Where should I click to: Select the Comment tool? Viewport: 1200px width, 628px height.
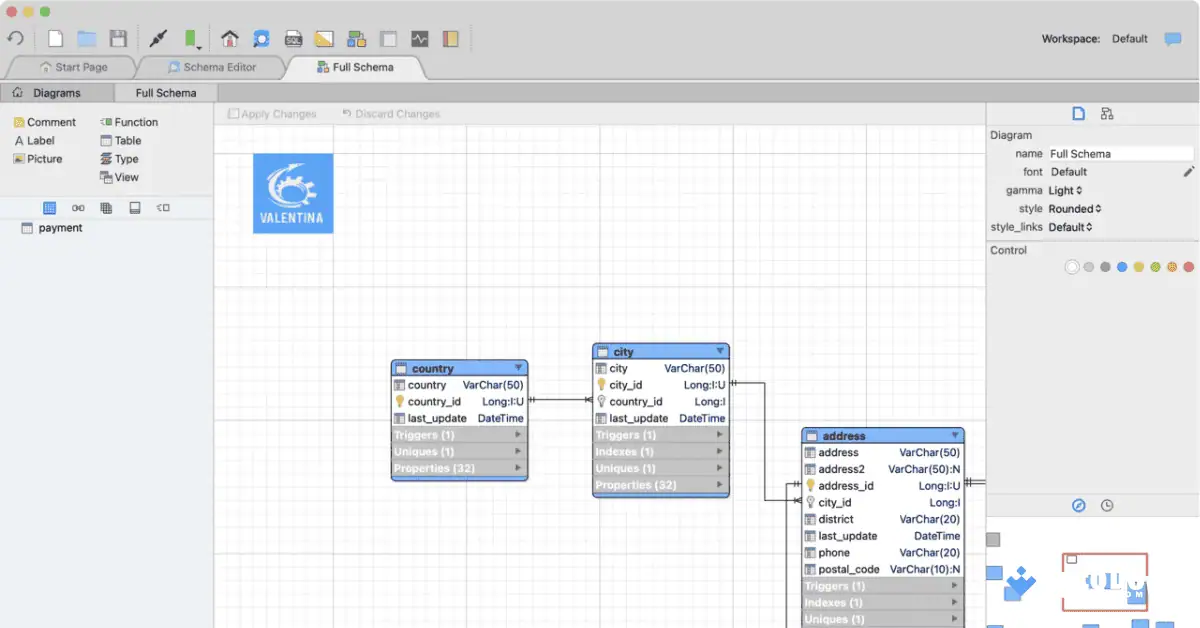(x=45, y=121)
